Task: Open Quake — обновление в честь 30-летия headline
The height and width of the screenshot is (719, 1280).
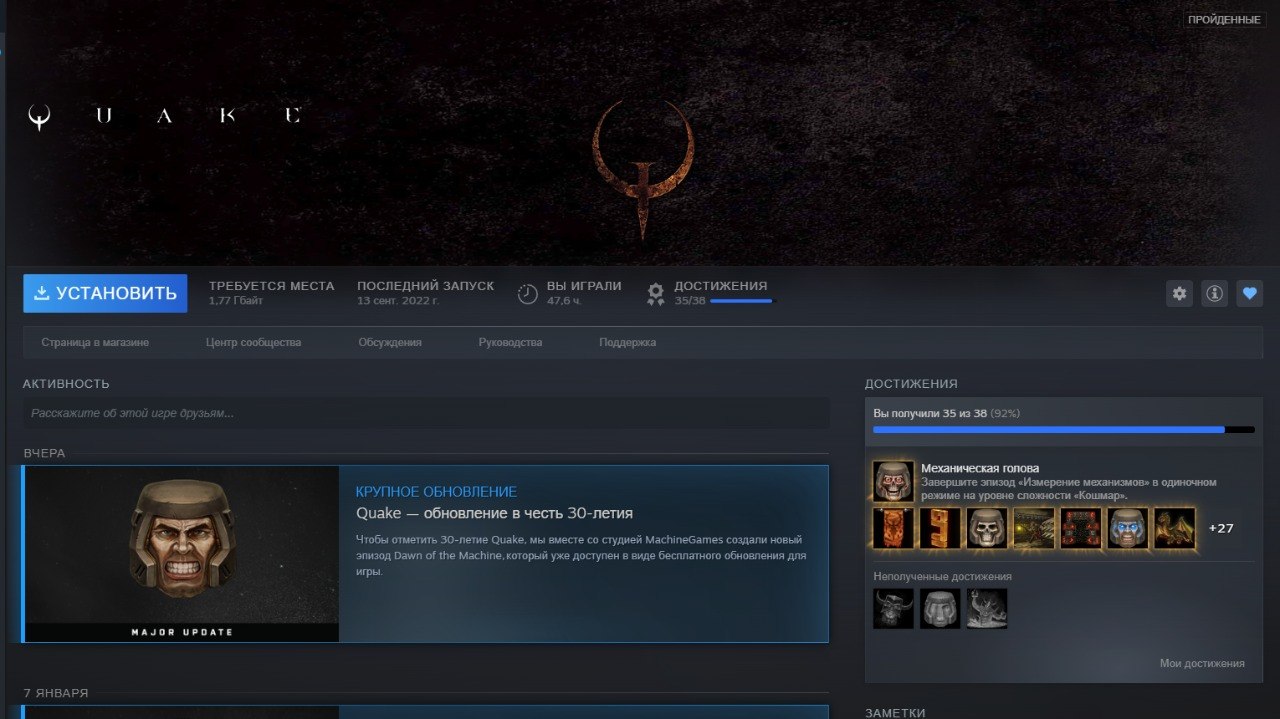Action: 494,513
